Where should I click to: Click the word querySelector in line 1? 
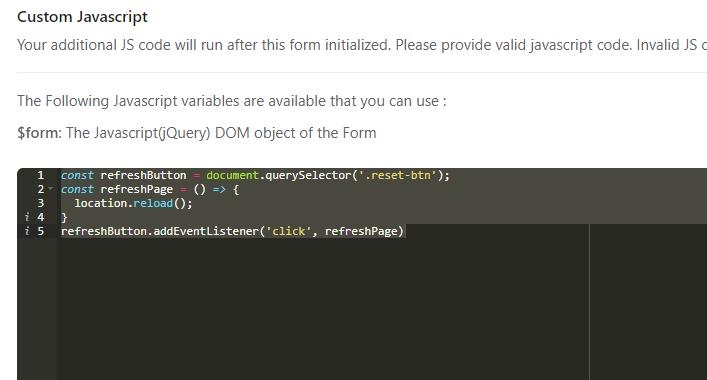point(308,175)
